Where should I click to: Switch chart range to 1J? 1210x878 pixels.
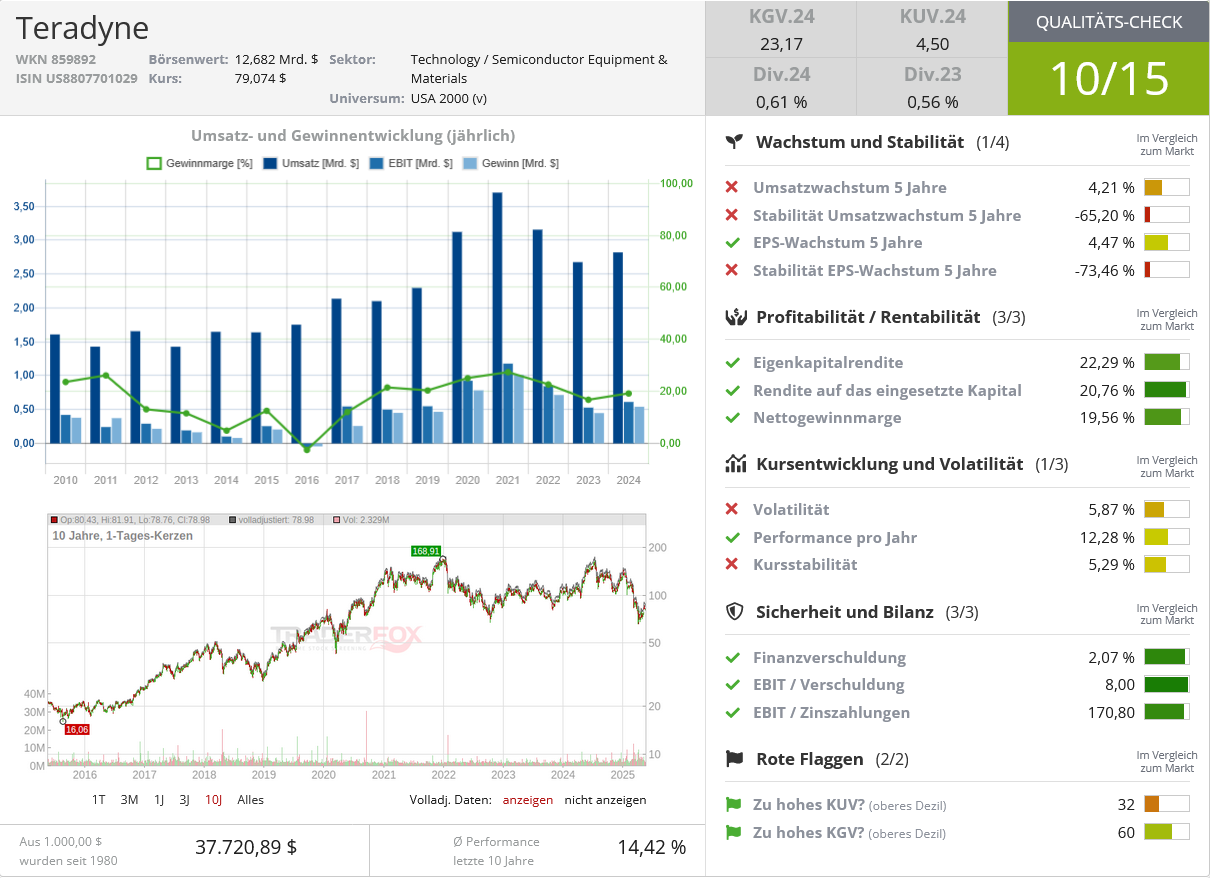click(159, 800)
